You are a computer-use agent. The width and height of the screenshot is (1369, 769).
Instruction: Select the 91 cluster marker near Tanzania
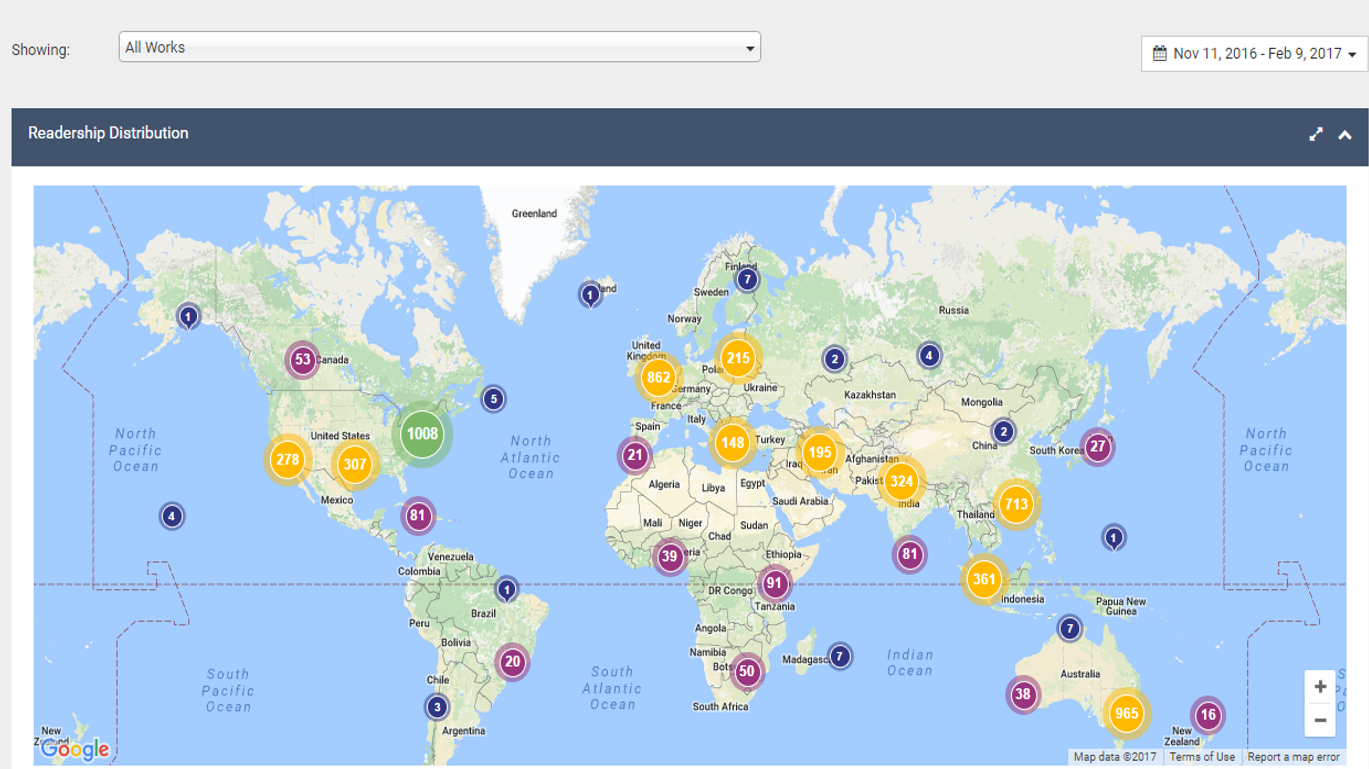pos(774,583)
